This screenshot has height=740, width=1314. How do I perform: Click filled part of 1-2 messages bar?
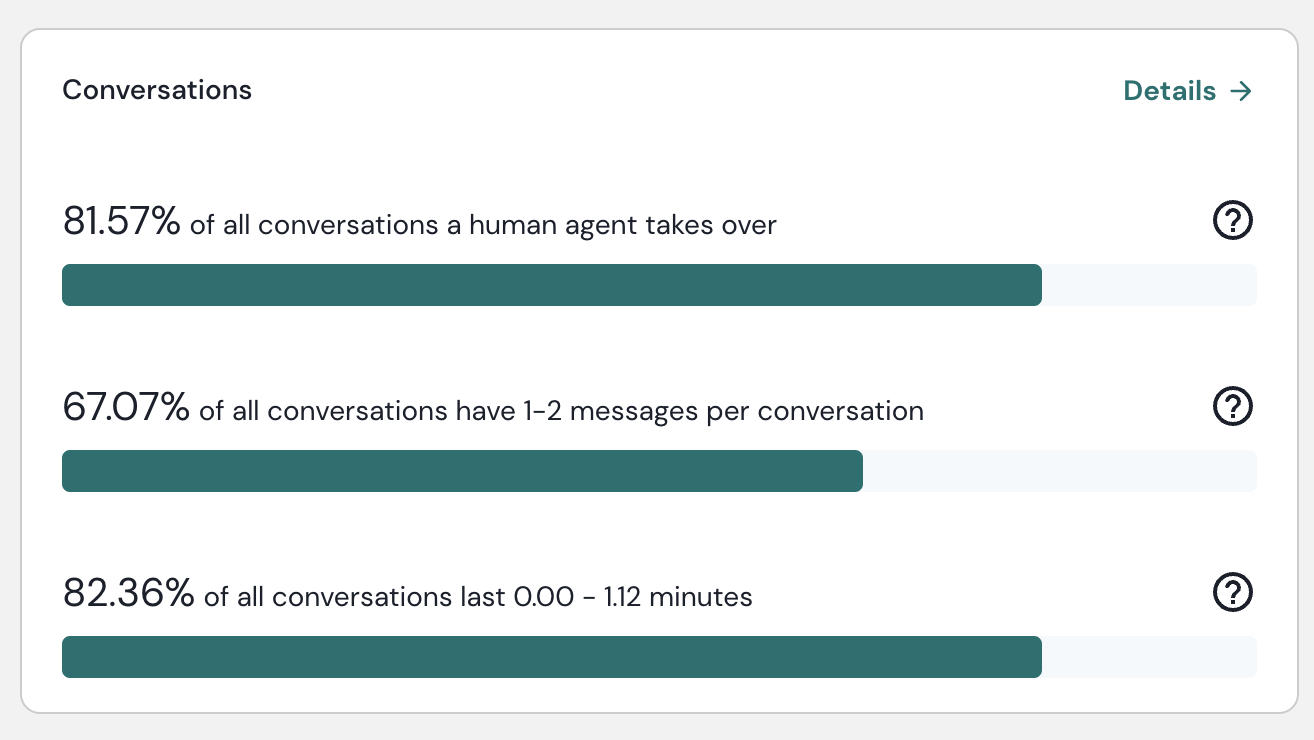460,471
